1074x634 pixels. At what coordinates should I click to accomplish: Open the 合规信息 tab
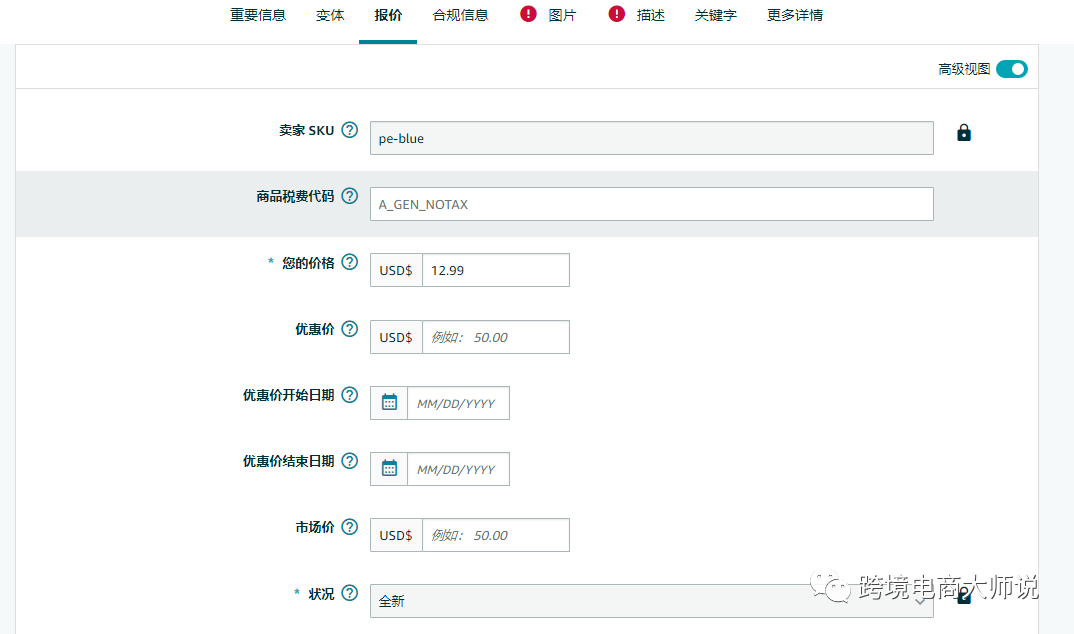click(460, 15)
